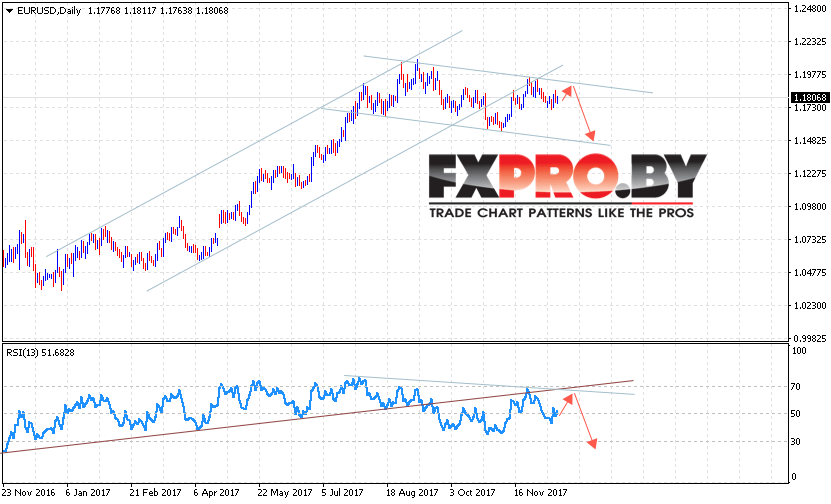Click the 3 Oct 2017 date label

tap(472, 492)
